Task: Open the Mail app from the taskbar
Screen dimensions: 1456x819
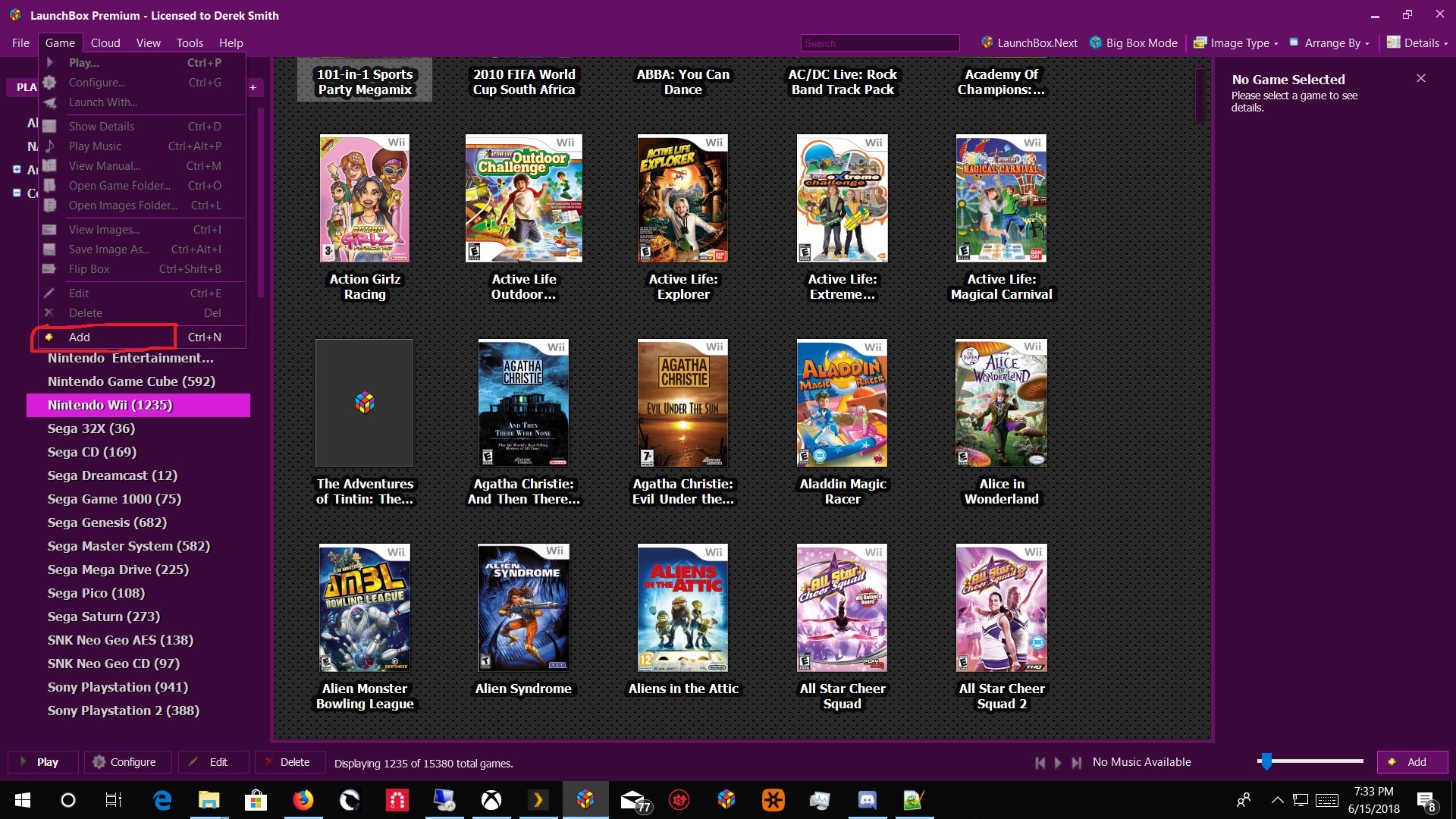Action: point(634,800)
